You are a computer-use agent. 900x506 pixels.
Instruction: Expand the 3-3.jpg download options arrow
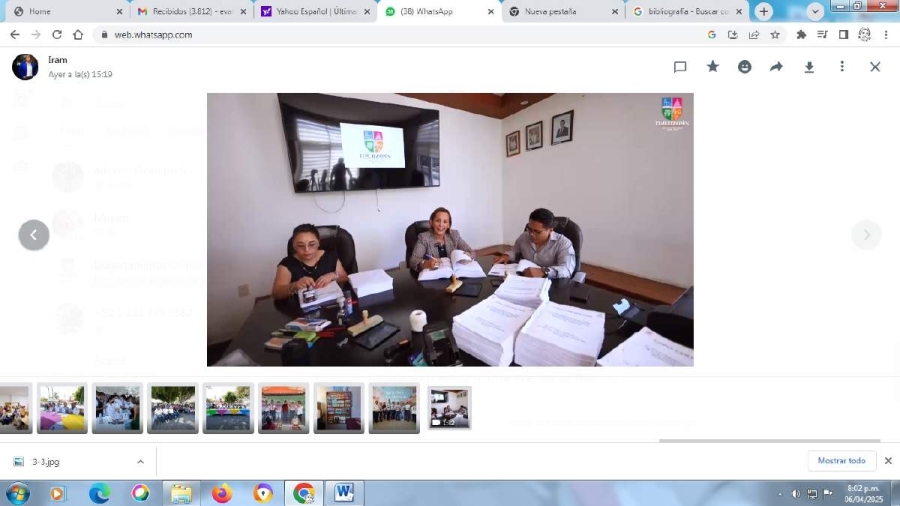(140, 461)
